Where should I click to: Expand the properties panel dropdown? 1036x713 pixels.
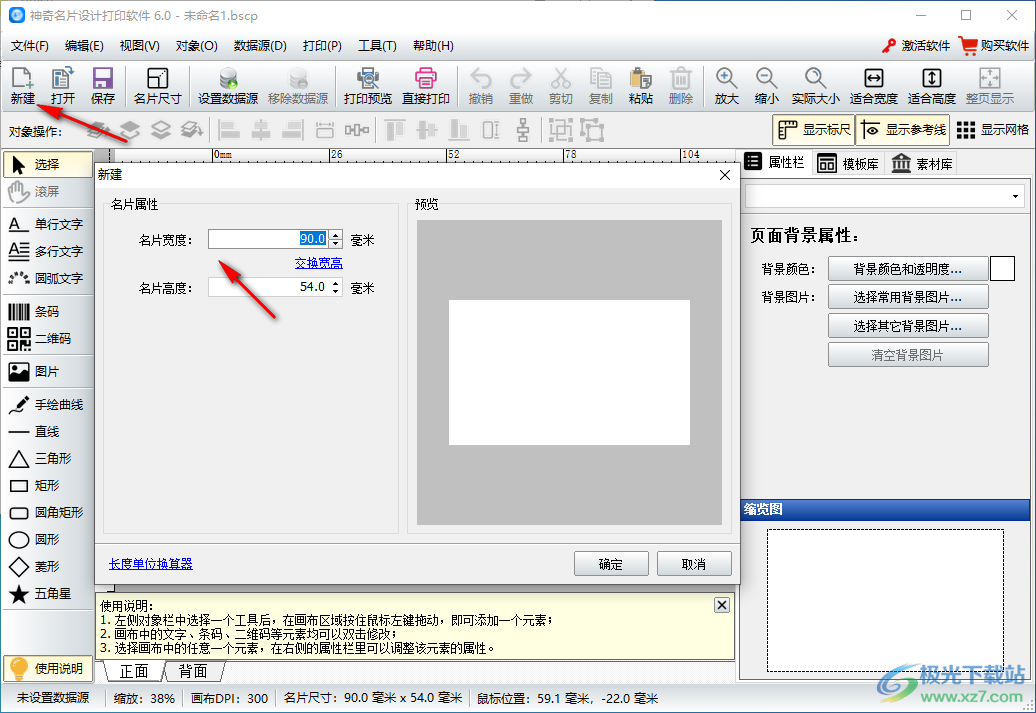point(1015,196)
